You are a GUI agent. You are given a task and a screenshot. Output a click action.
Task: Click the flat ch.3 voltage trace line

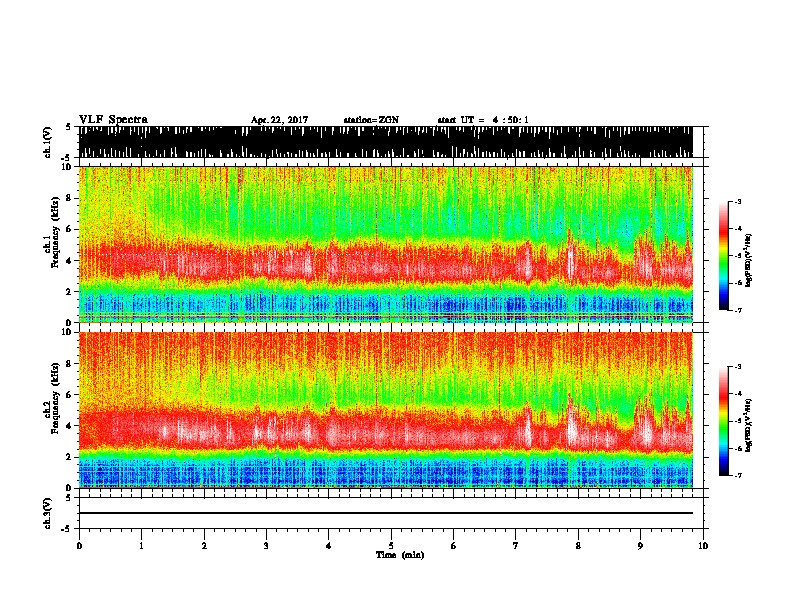[x=386, y=513]
